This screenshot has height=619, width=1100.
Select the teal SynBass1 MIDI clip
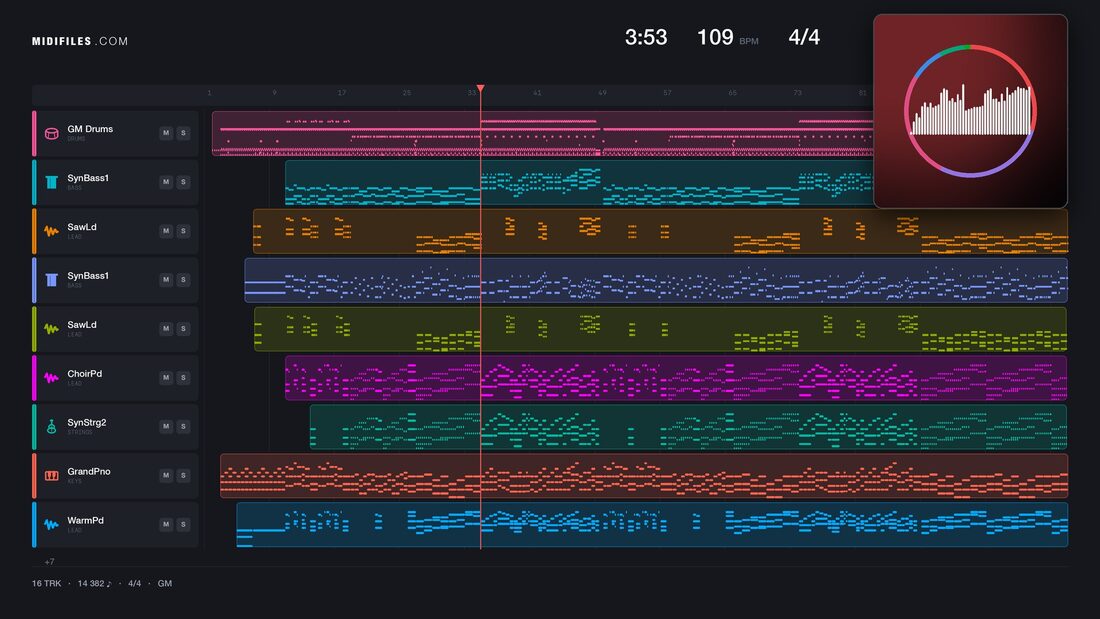[579, 182]
